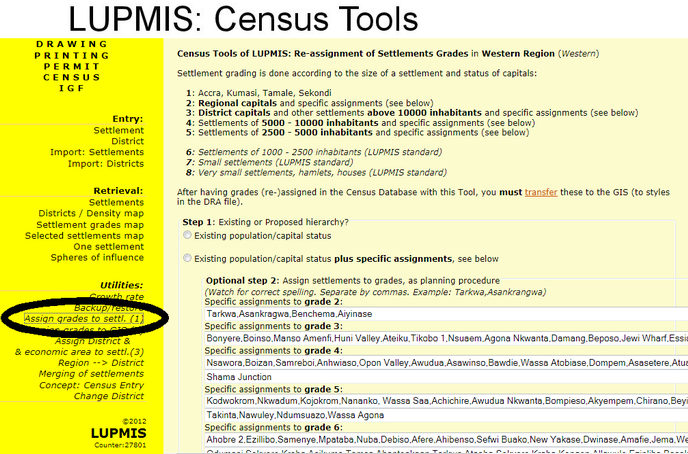Screen dimensions: 688x454
Task: Follow the orange transfer link
Action: (x=541, y=192)
